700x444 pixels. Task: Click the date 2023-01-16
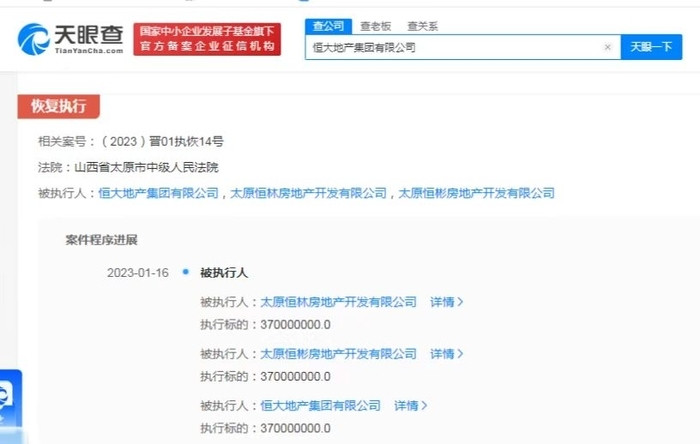138,273
